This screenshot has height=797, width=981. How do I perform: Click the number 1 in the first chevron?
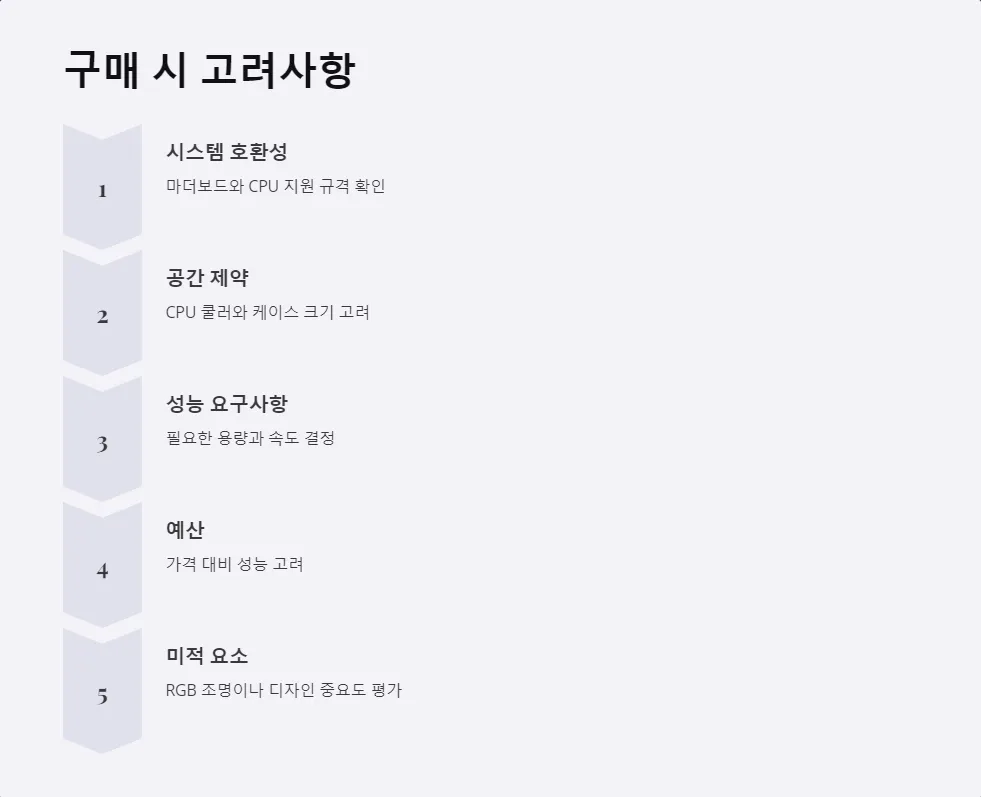[x=103, y=191]
